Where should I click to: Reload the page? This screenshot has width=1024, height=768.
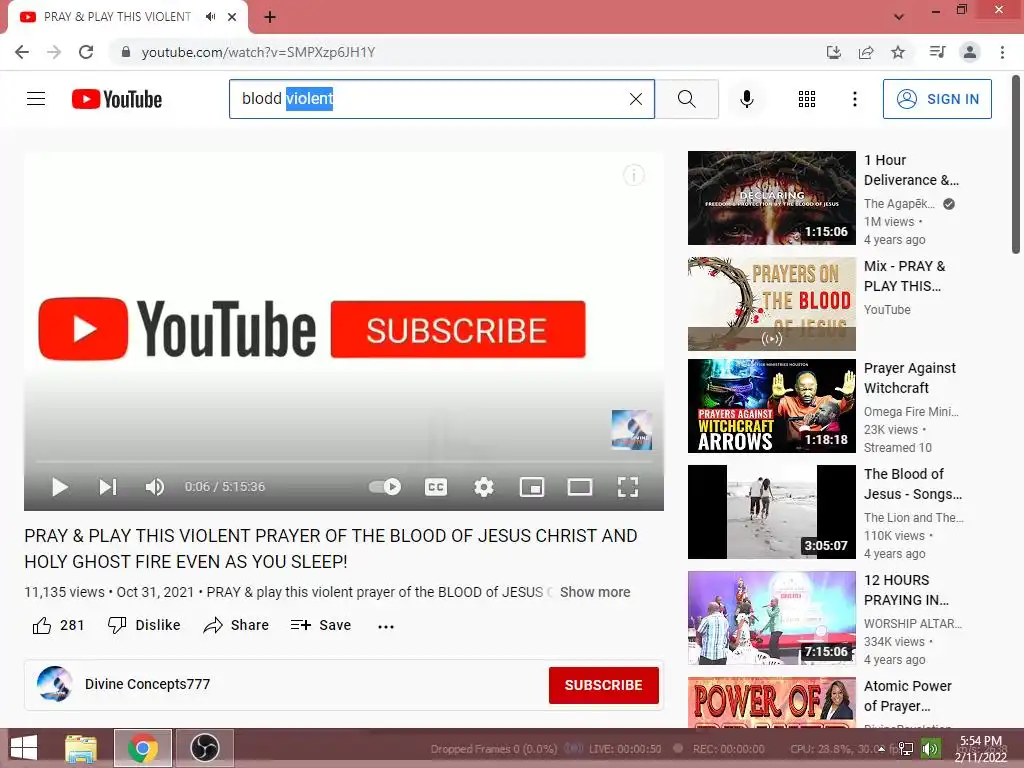(x=86, y=52)
